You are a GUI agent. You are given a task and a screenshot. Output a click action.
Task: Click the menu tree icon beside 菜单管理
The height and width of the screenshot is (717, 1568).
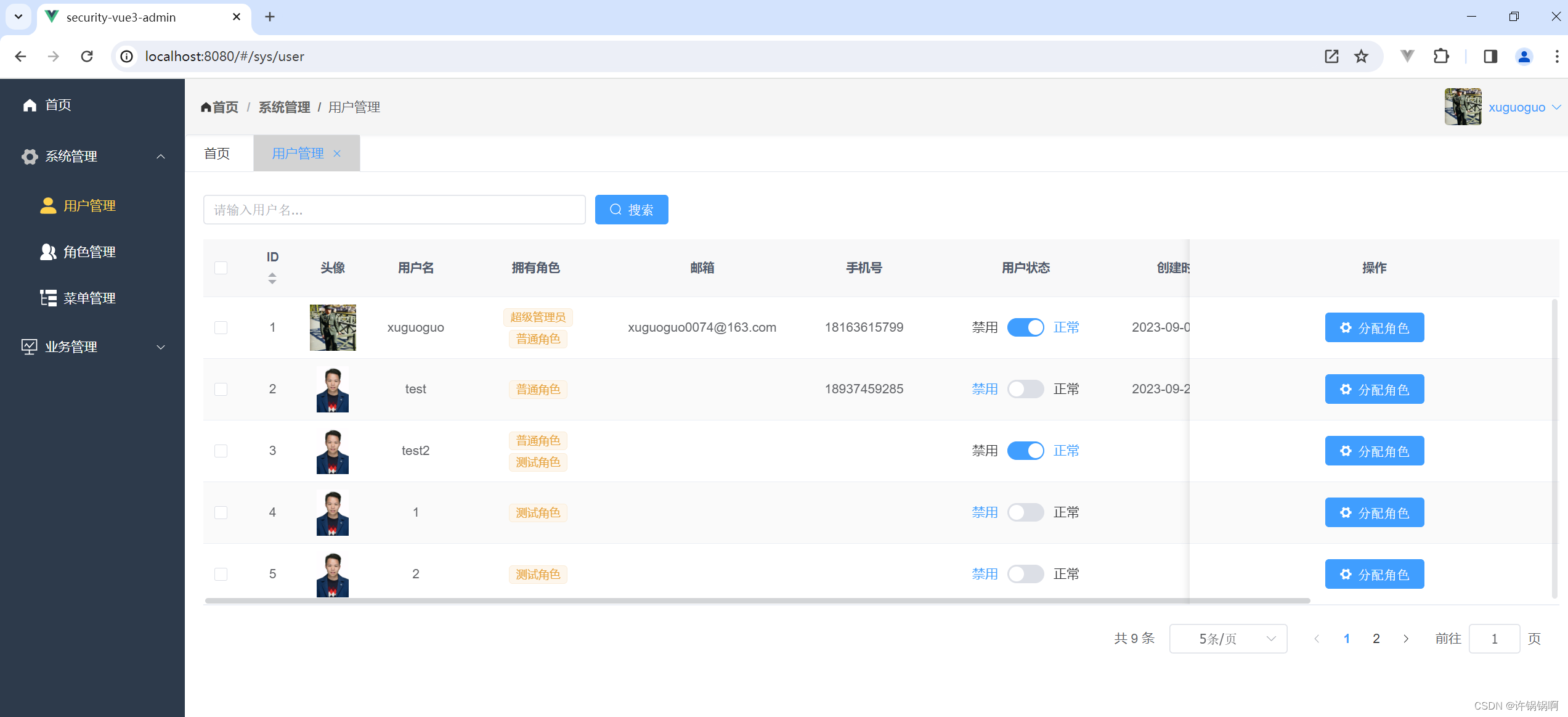pos(48,298)
